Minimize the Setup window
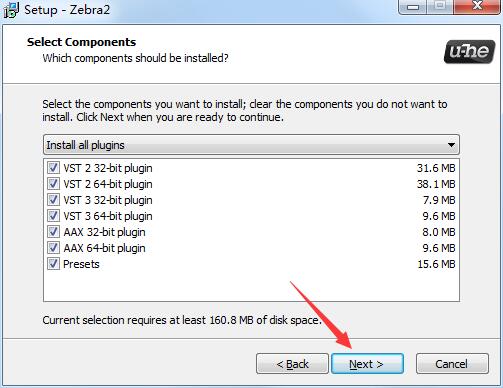This screenshot has width=503, height=388. point(413,6)
